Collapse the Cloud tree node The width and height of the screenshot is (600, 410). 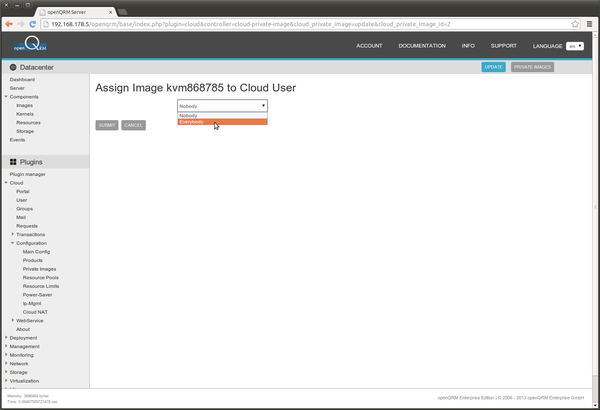point(6,183)
